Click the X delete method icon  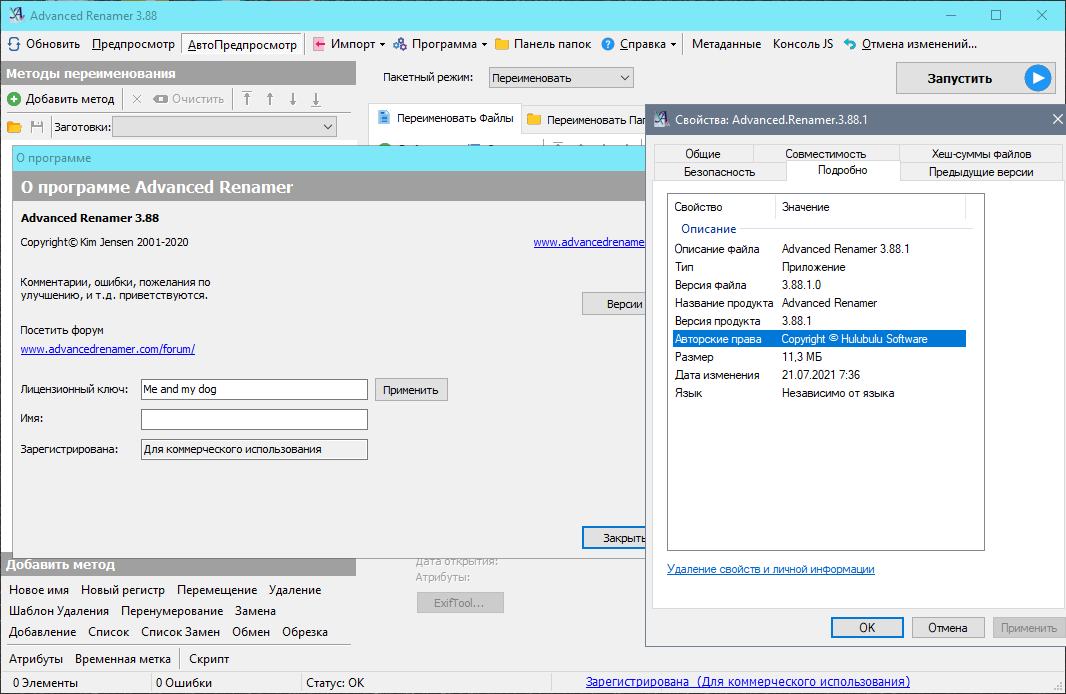pos(137,99)
